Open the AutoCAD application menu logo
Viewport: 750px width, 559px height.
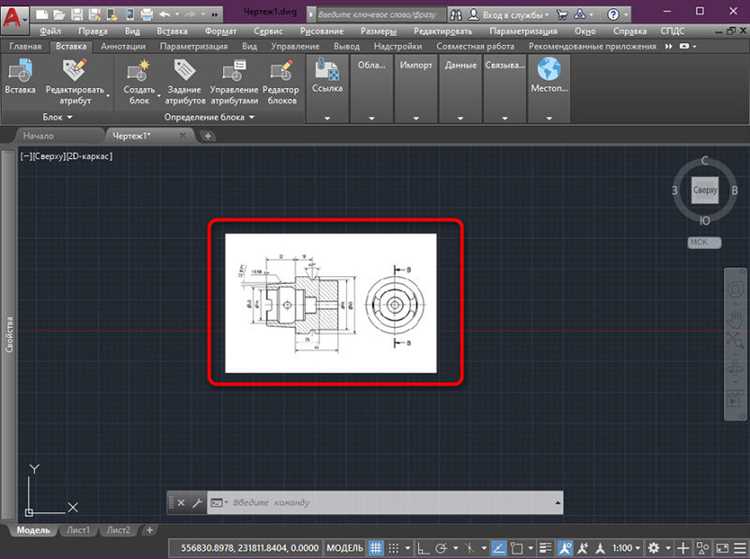[14, 19]
